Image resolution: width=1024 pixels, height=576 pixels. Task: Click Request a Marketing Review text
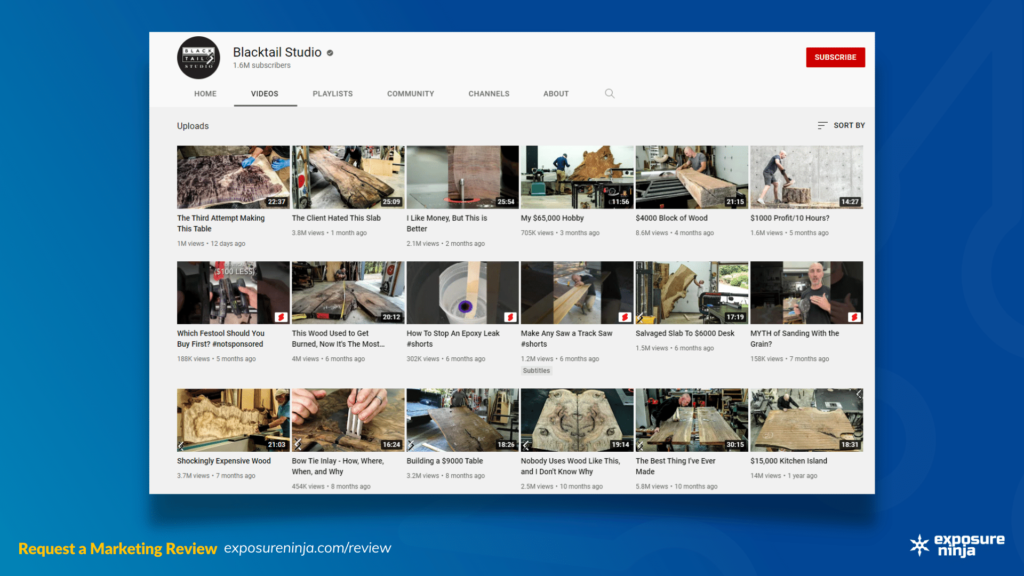[x=118, y=548]
